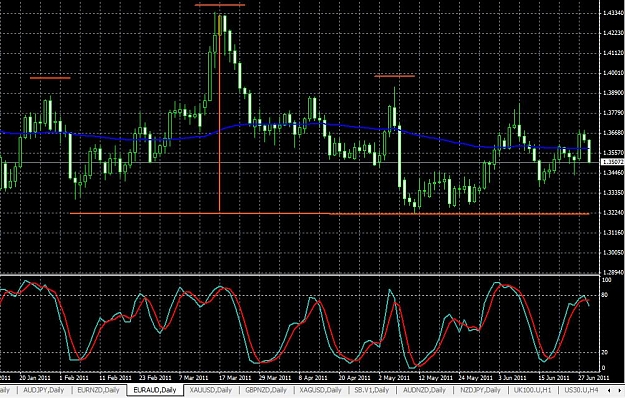Click the 1.34460 price scale label
This screenshot has height=398, width=625.
point(613,173)
